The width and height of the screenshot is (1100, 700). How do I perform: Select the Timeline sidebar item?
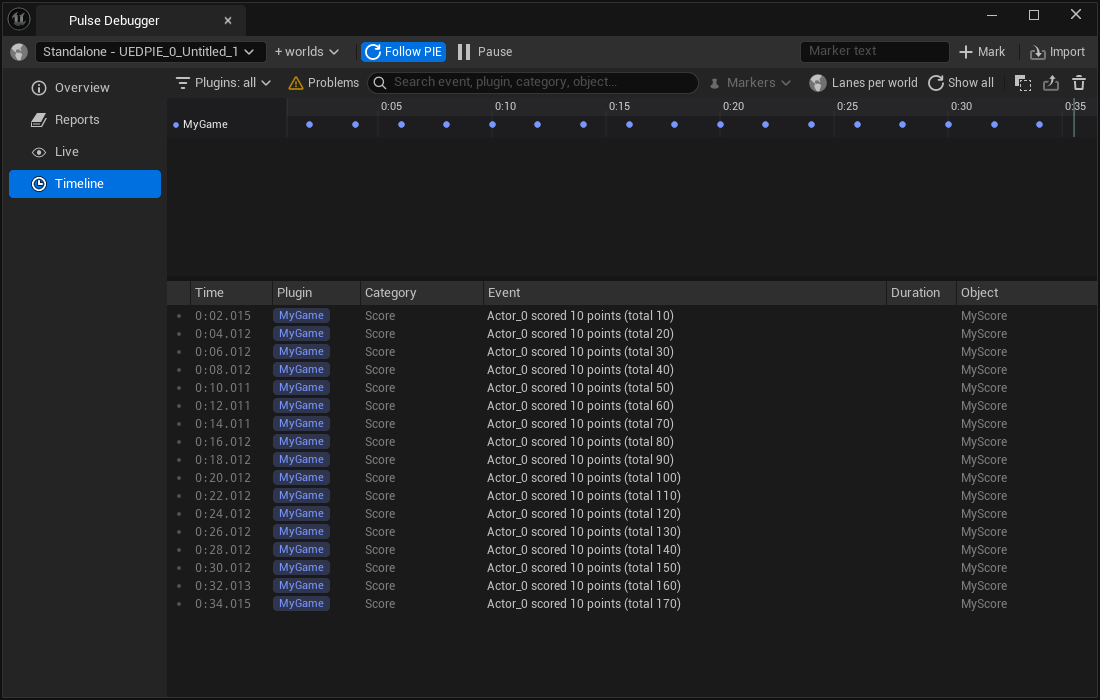pos(85,184)
